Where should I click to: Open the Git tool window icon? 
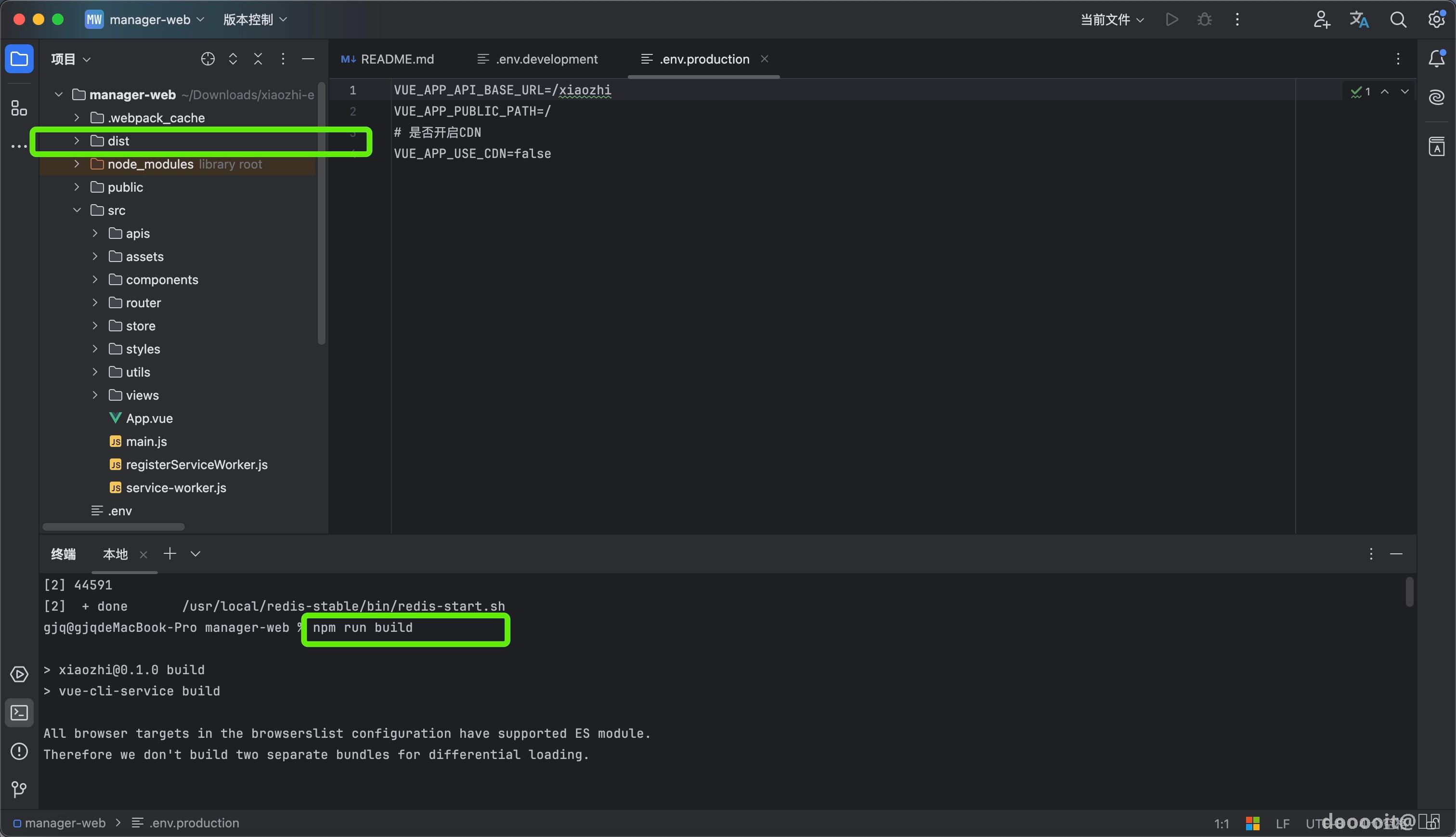19,789
